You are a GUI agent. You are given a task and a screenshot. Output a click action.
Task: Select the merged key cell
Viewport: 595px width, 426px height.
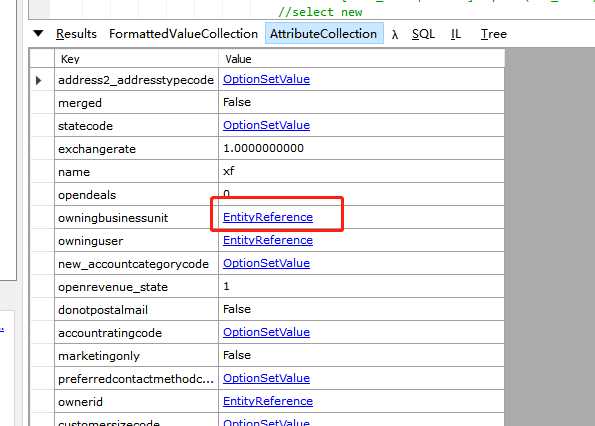[137, 102]
